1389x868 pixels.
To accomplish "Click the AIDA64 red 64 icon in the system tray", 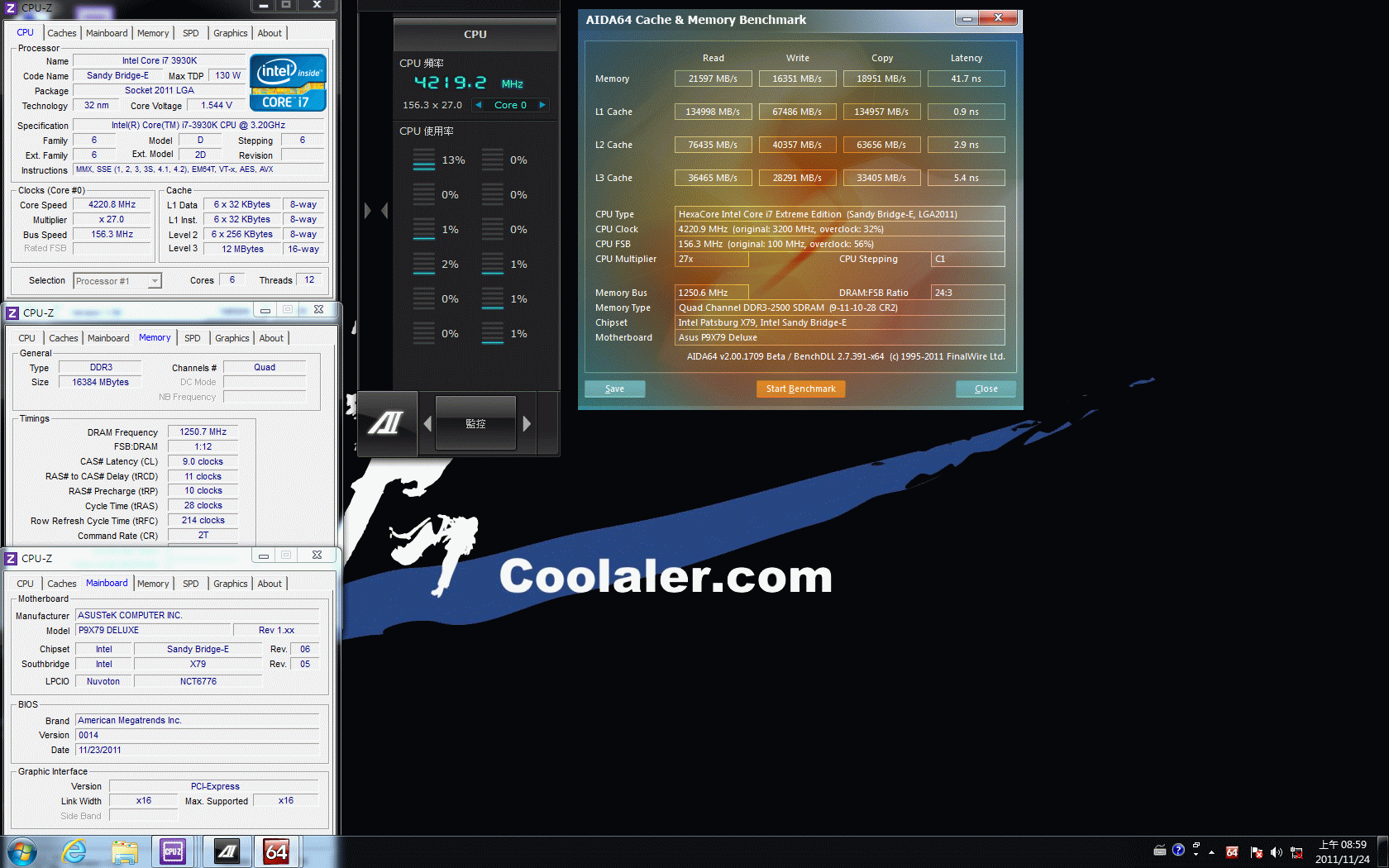I will pos(1232,852).
